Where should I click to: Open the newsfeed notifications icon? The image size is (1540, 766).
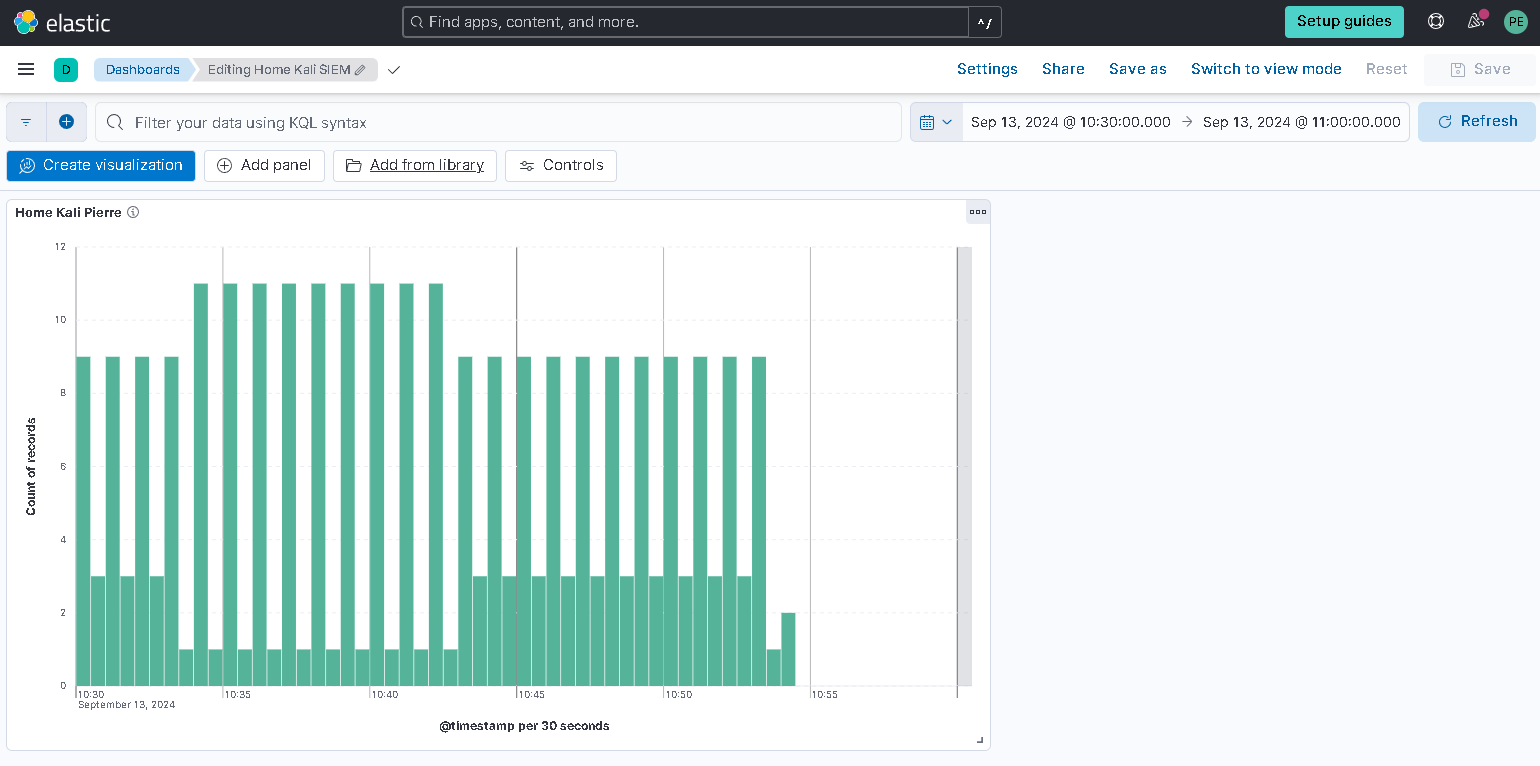point(1476,21)
